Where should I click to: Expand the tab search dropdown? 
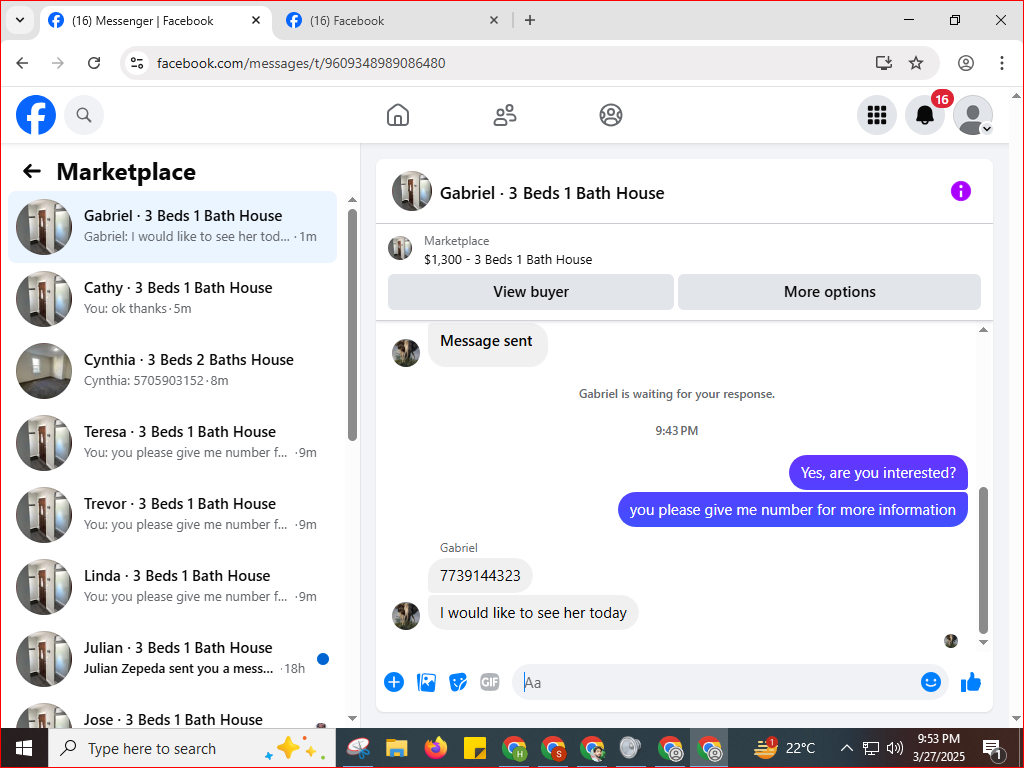pyautogui.click(x=20, y=20)
